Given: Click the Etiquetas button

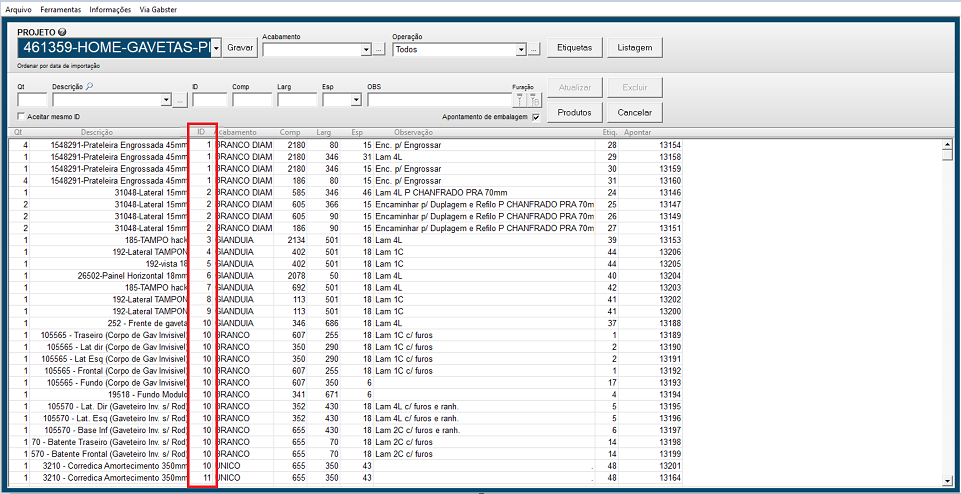Looking at the screenshot, I should click(x=575, y=48).
